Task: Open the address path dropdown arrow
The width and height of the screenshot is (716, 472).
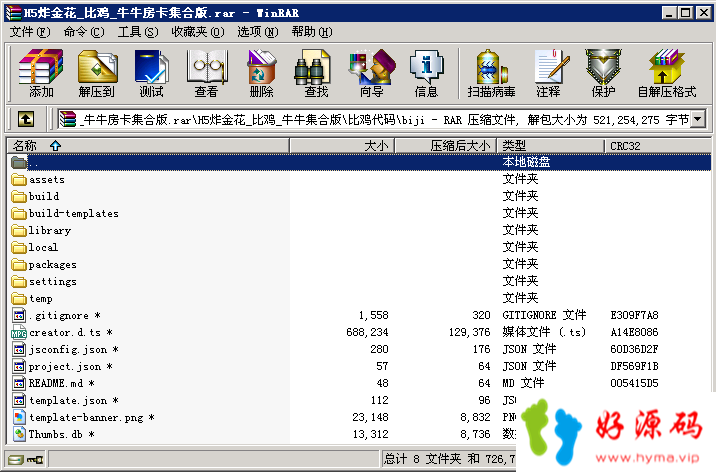Action: coord(697,120)
